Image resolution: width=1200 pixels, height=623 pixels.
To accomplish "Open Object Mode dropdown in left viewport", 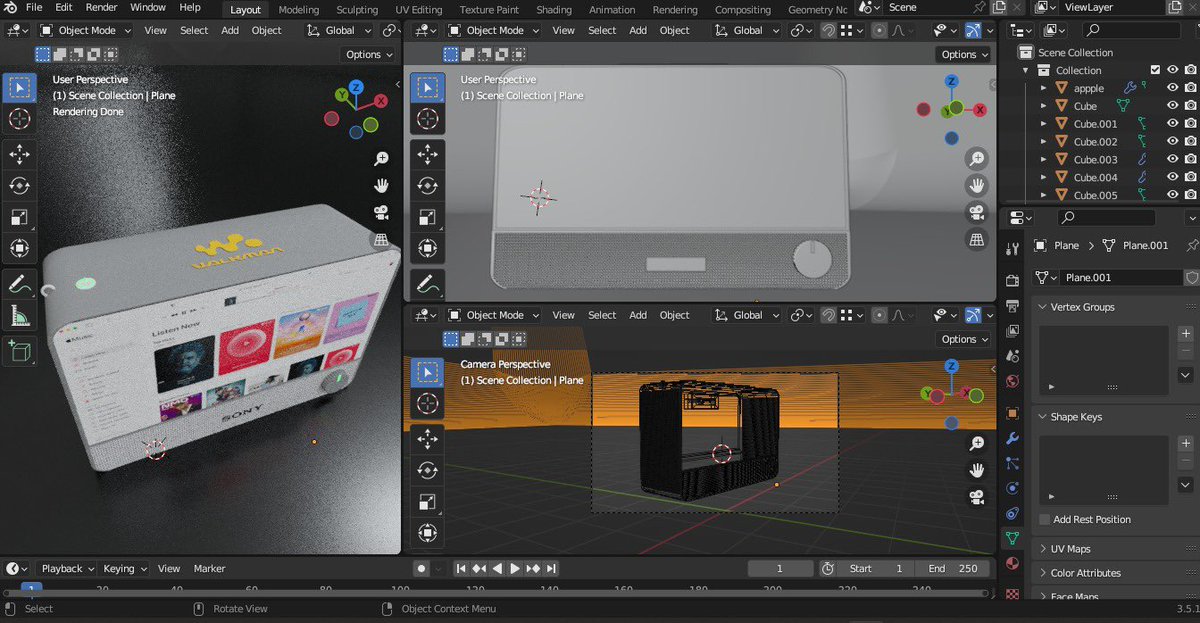I will [85, 30].
